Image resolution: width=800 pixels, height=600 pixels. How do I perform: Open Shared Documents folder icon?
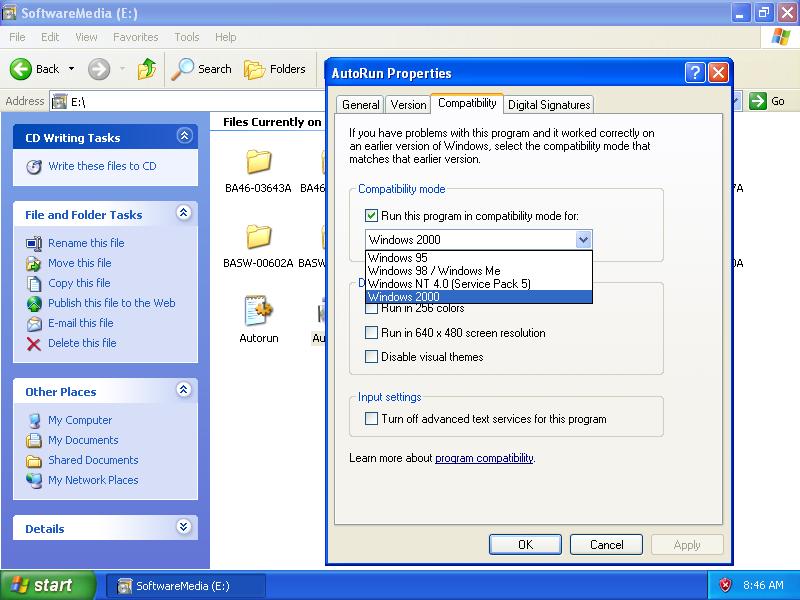click(34, 461)
